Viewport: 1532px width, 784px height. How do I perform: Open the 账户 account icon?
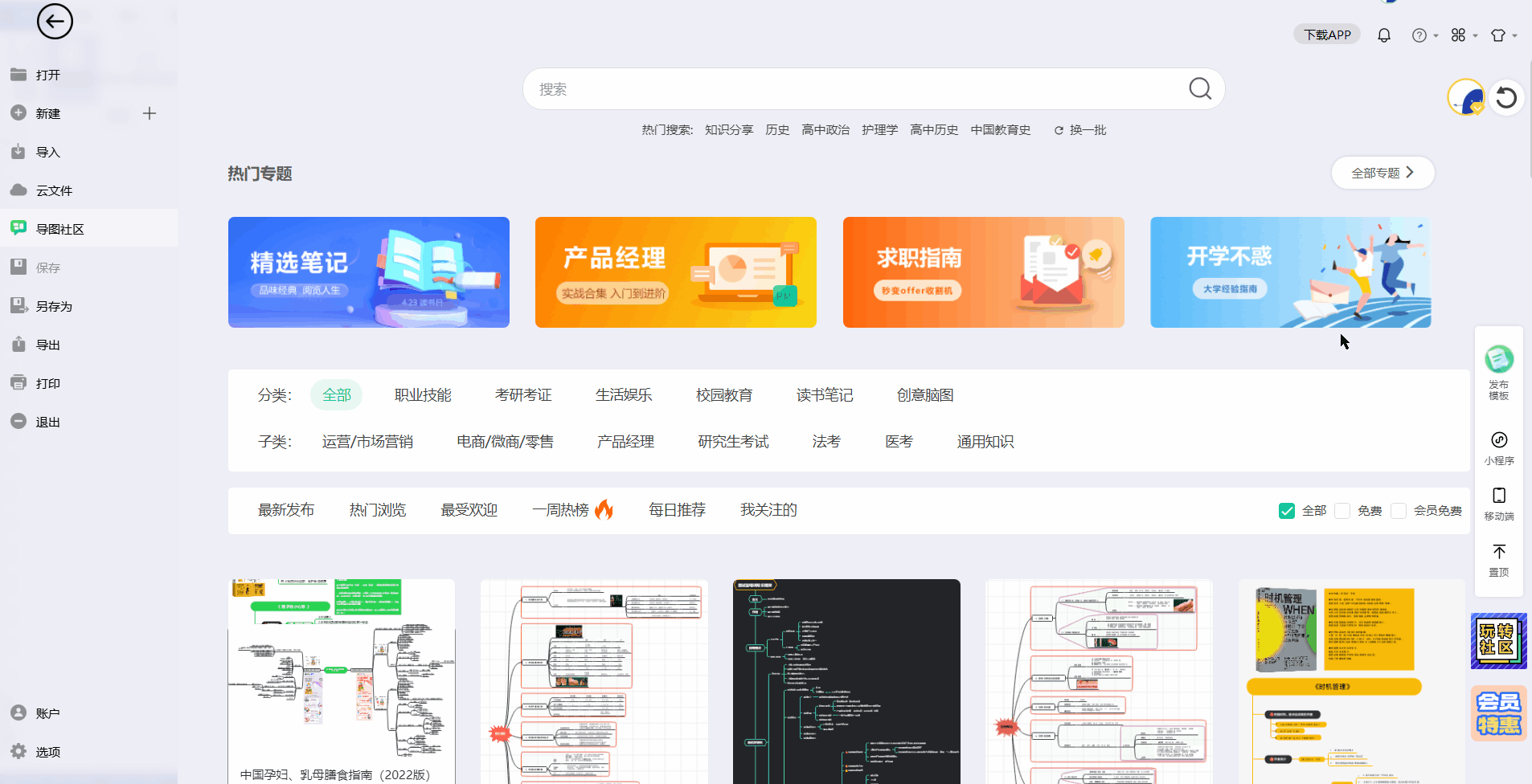tap(18, 713)
